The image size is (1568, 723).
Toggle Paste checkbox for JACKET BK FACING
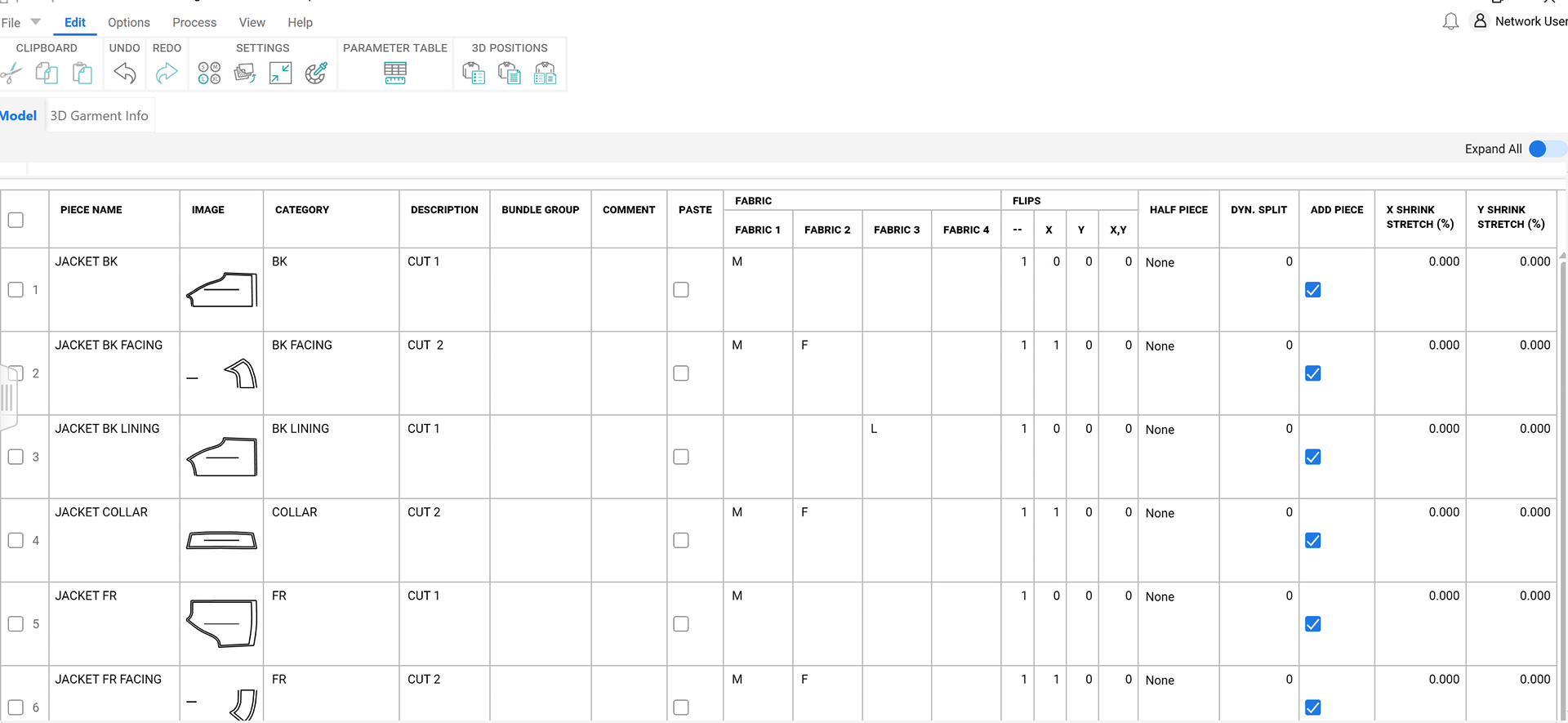coord(681,373)
